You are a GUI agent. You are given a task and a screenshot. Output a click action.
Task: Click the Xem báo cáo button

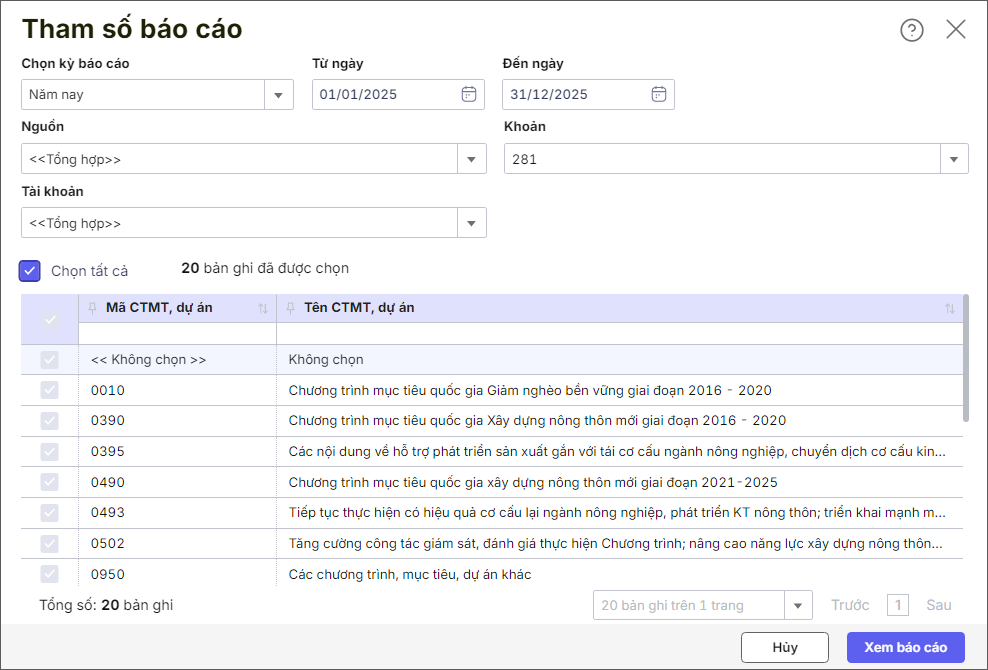905,647
